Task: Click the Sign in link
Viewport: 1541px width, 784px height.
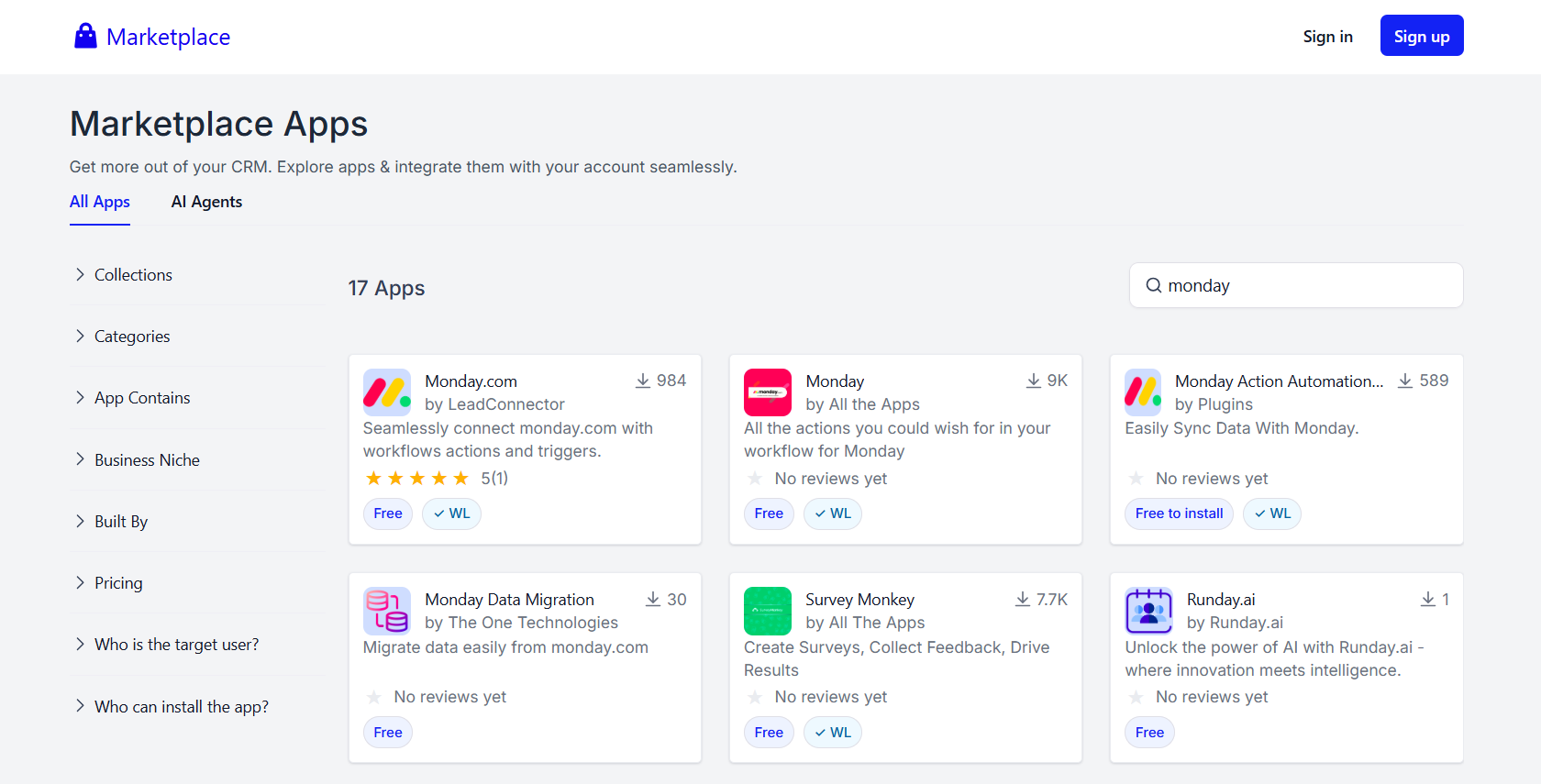Action: pyautogui.click(x=1327, y=37)
